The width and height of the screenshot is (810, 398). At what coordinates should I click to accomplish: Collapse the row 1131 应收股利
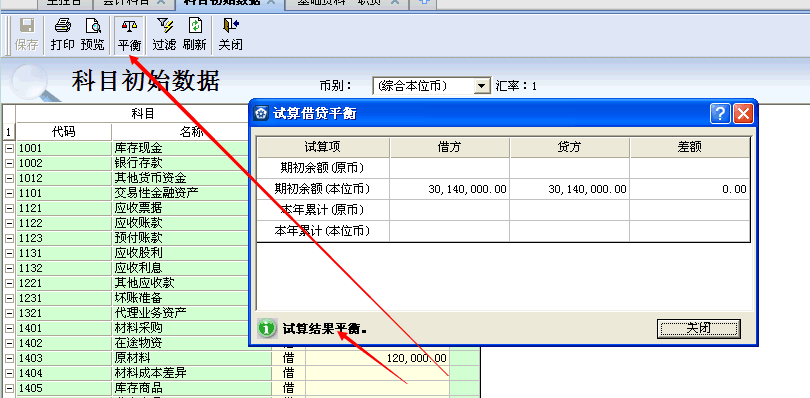coord(9,253)
